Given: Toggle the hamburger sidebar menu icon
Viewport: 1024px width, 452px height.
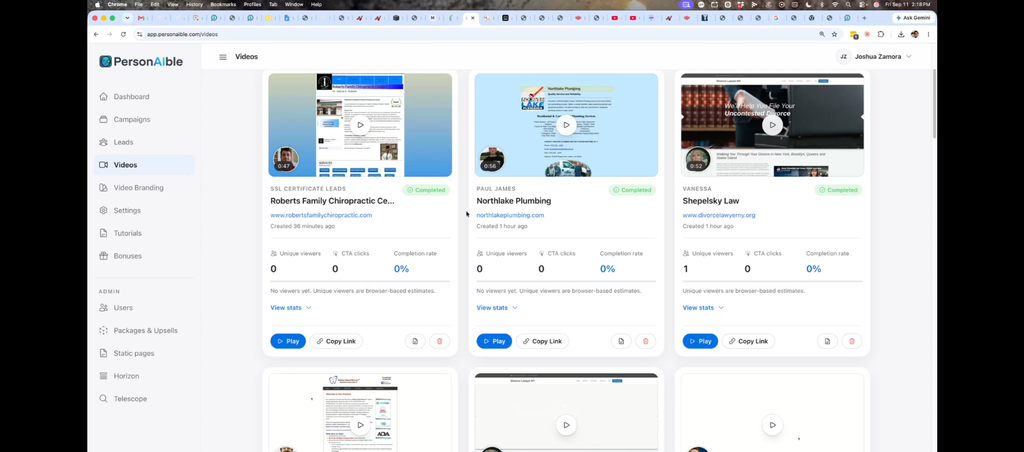Looking at the screenshot, I should click(x=223, y=57).
